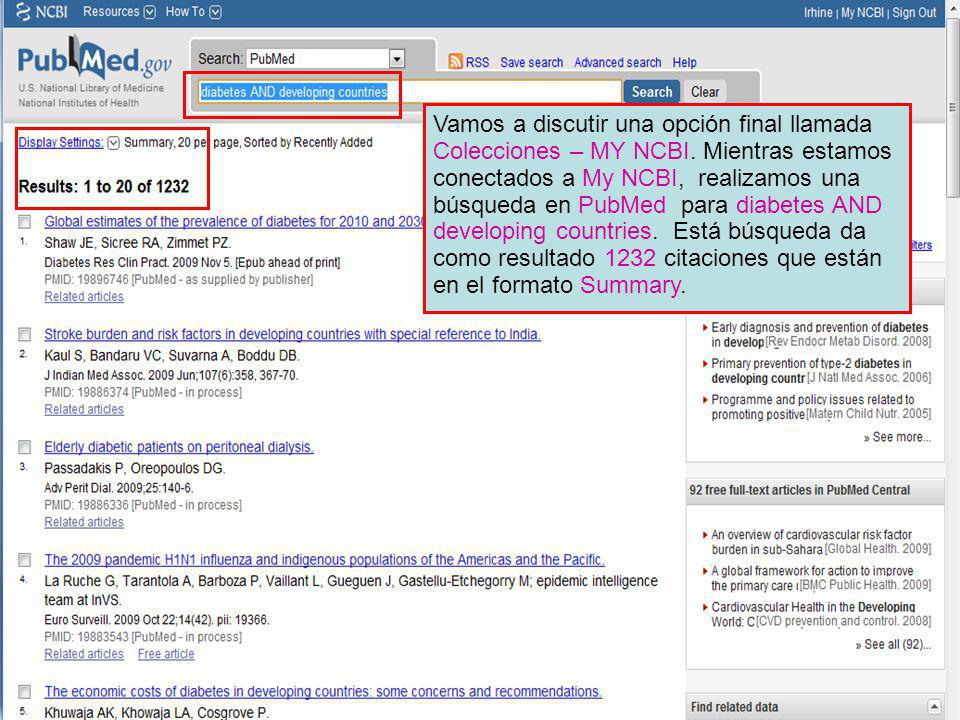Open Global estimates of diabetes prevalence article
Screen dimensions: 960x720
pyautogui.click(x=234, y=221)
